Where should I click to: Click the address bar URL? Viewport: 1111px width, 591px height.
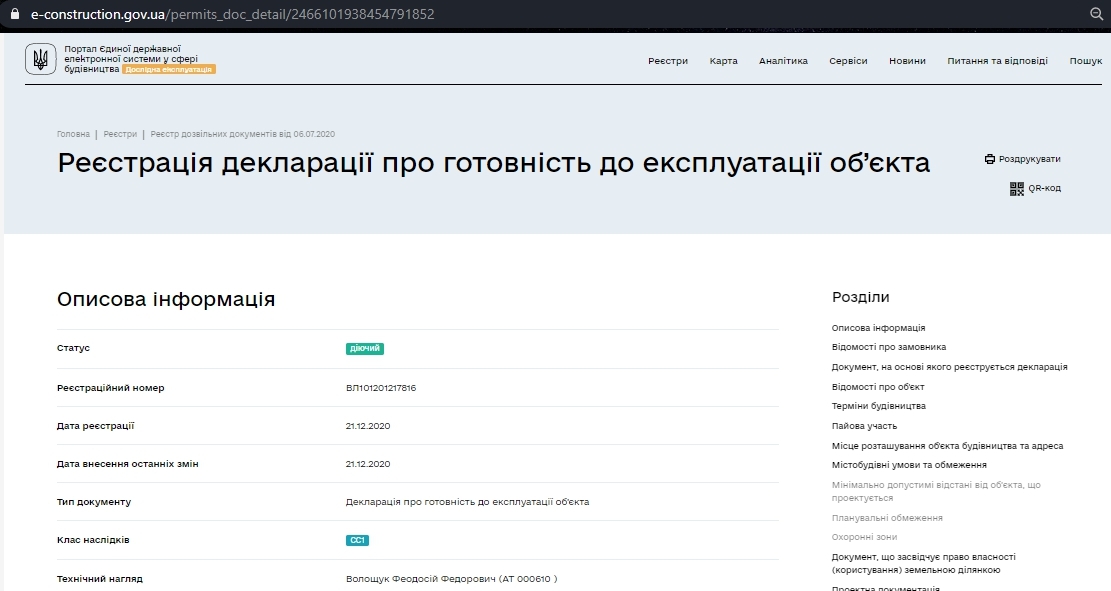232,13
